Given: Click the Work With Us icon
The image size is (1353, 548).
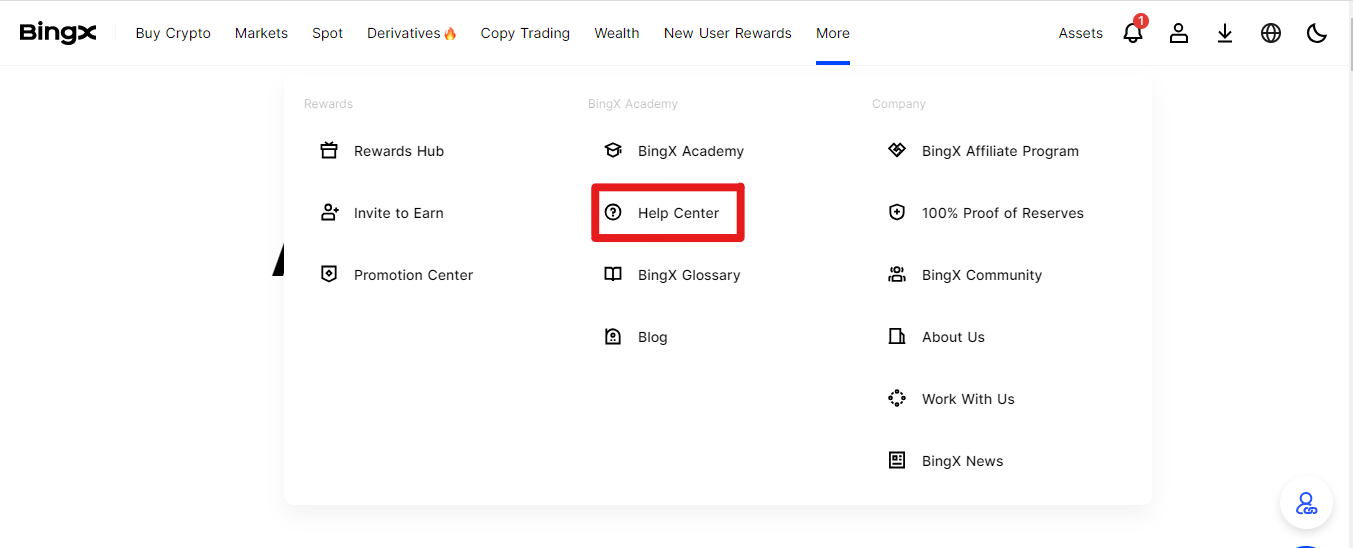Looking at the screenshot, I should coord(897,399).
